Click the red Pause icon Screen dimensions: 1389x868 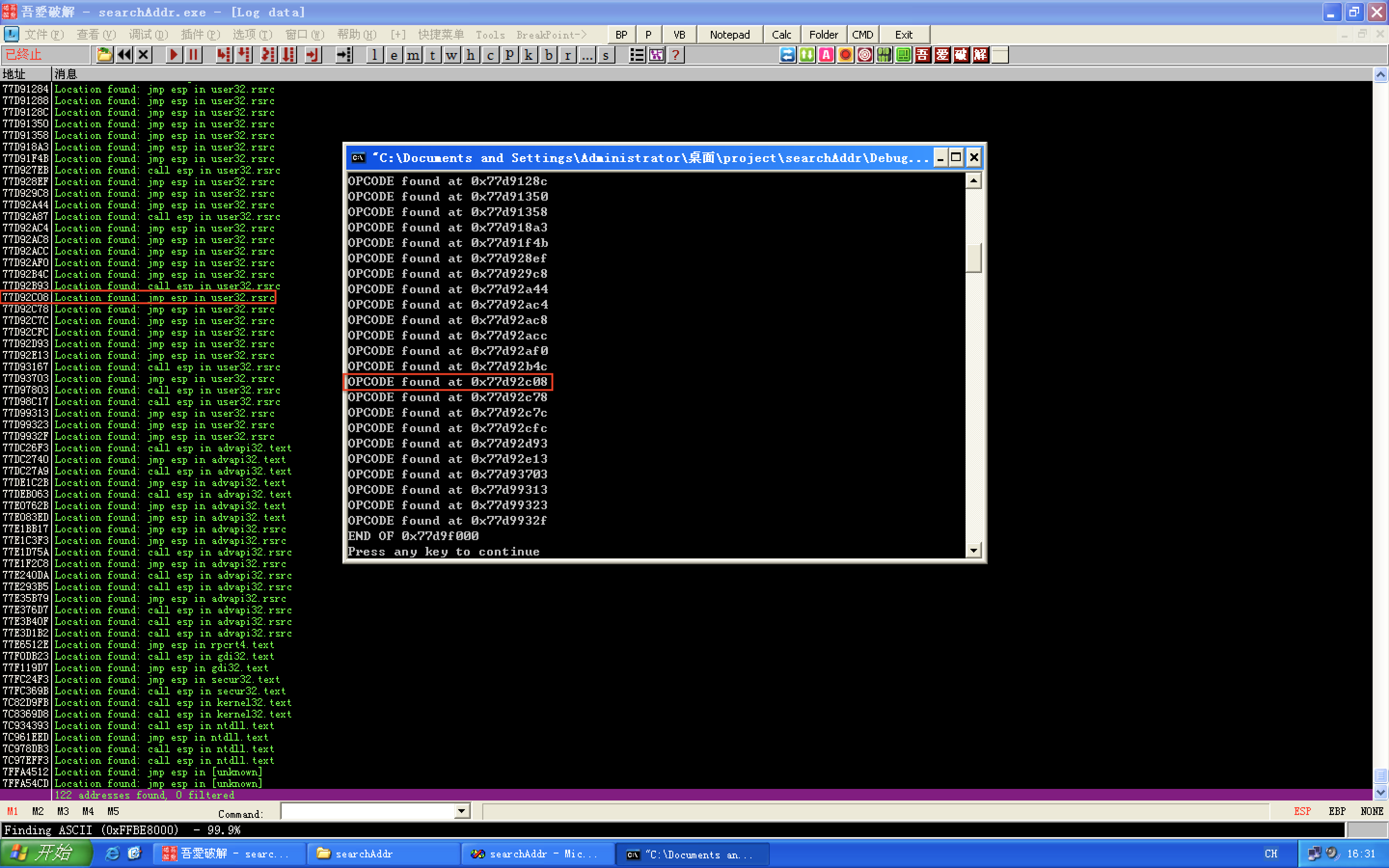pos(193,55)
